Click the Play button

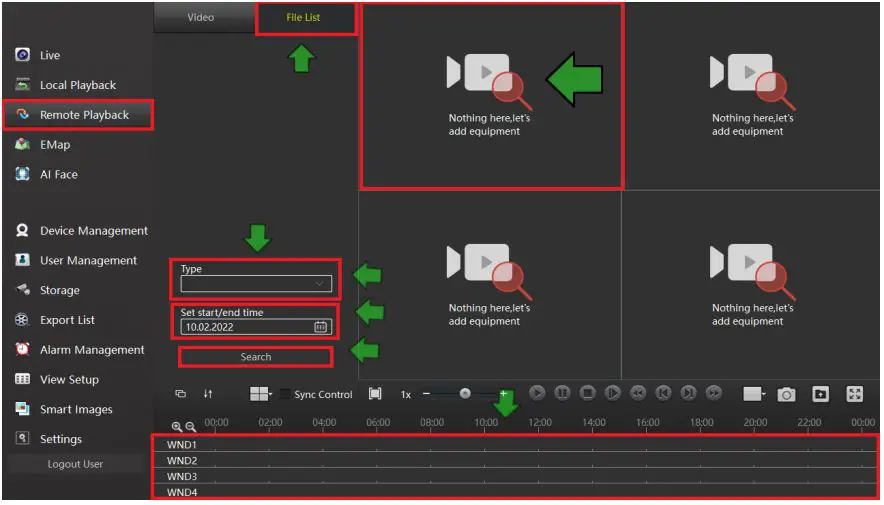click(x=537, y=393)
